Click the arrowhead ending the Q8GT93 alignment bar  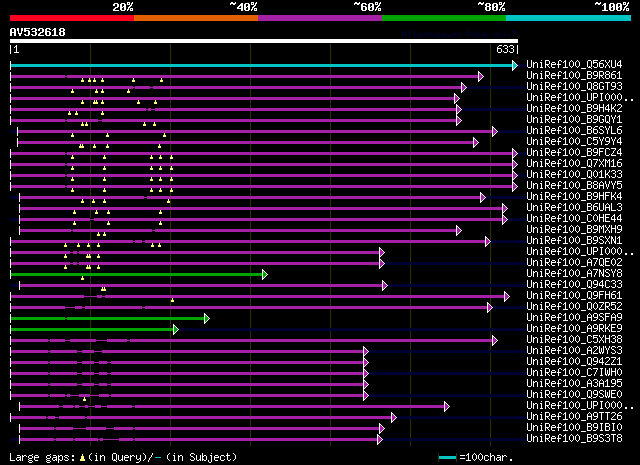click(464, 87)
